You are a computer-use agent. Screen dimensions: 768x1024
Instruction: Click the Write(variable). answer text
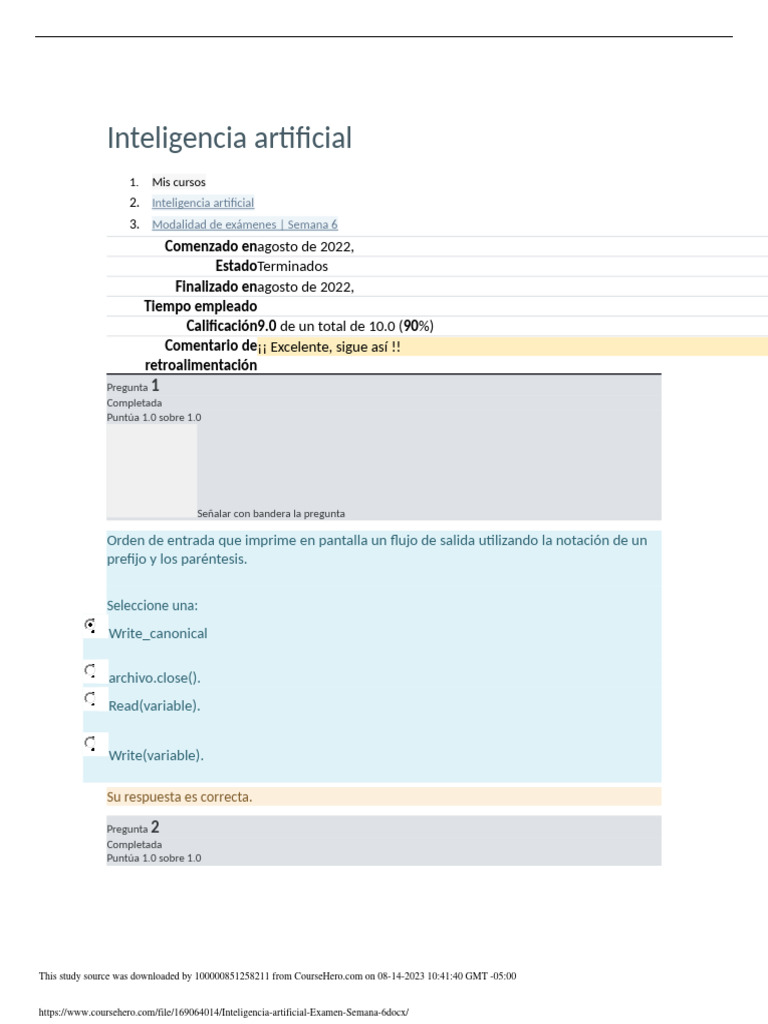point(156,756)
